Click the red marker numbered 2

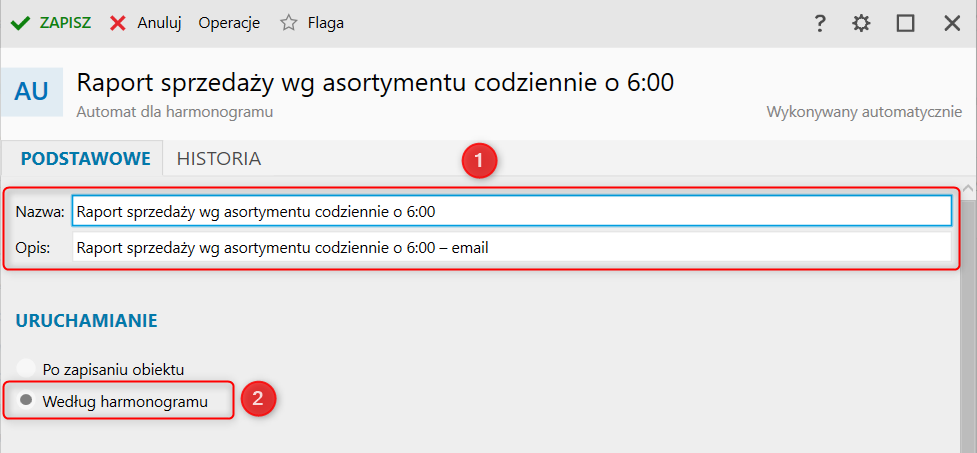pyautogui.click(x=258, y=399)
